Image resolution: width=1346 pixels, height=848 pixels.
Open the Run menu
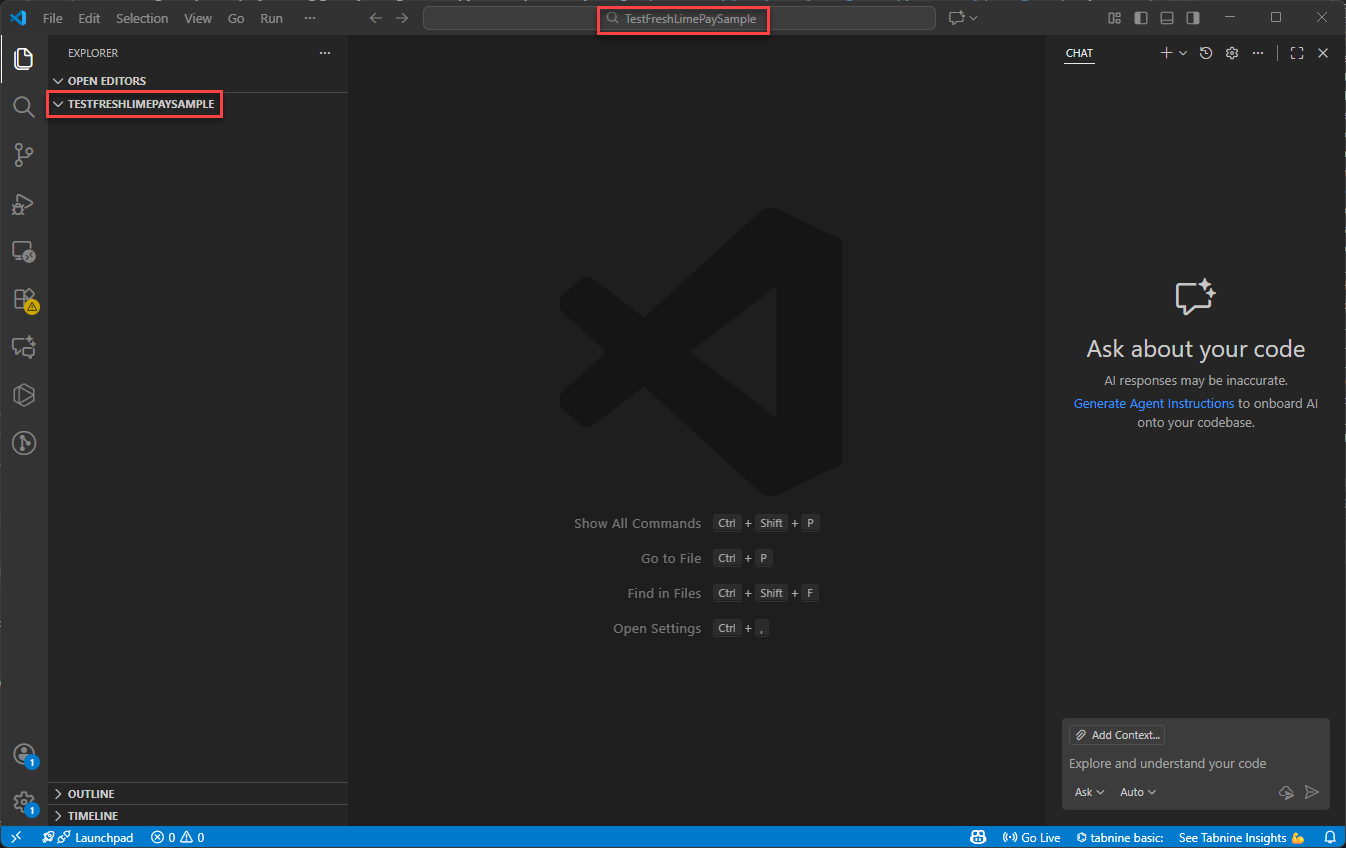(x=271, y=18)
